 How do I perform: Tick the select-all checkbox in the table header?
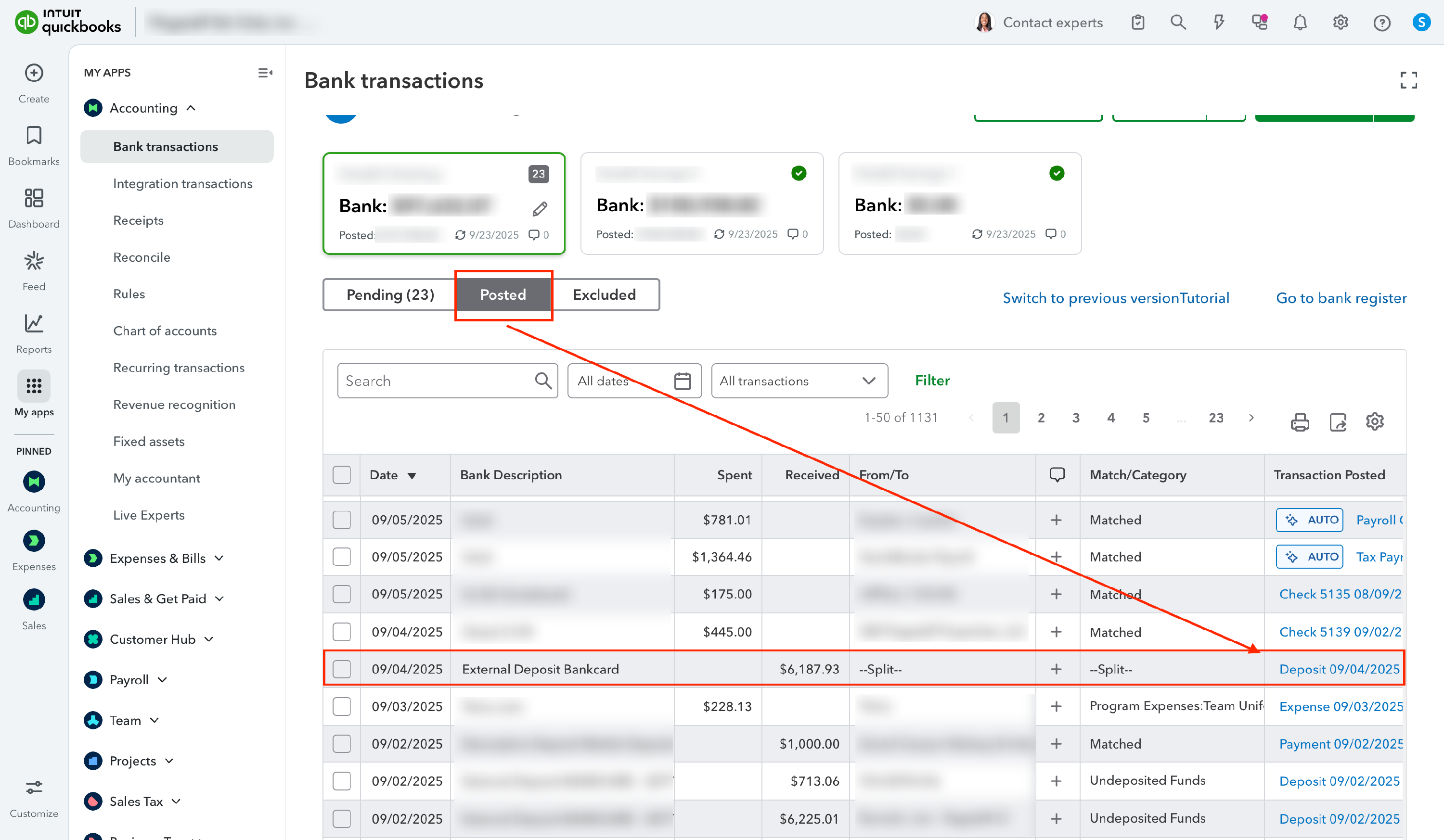point(342,475)
